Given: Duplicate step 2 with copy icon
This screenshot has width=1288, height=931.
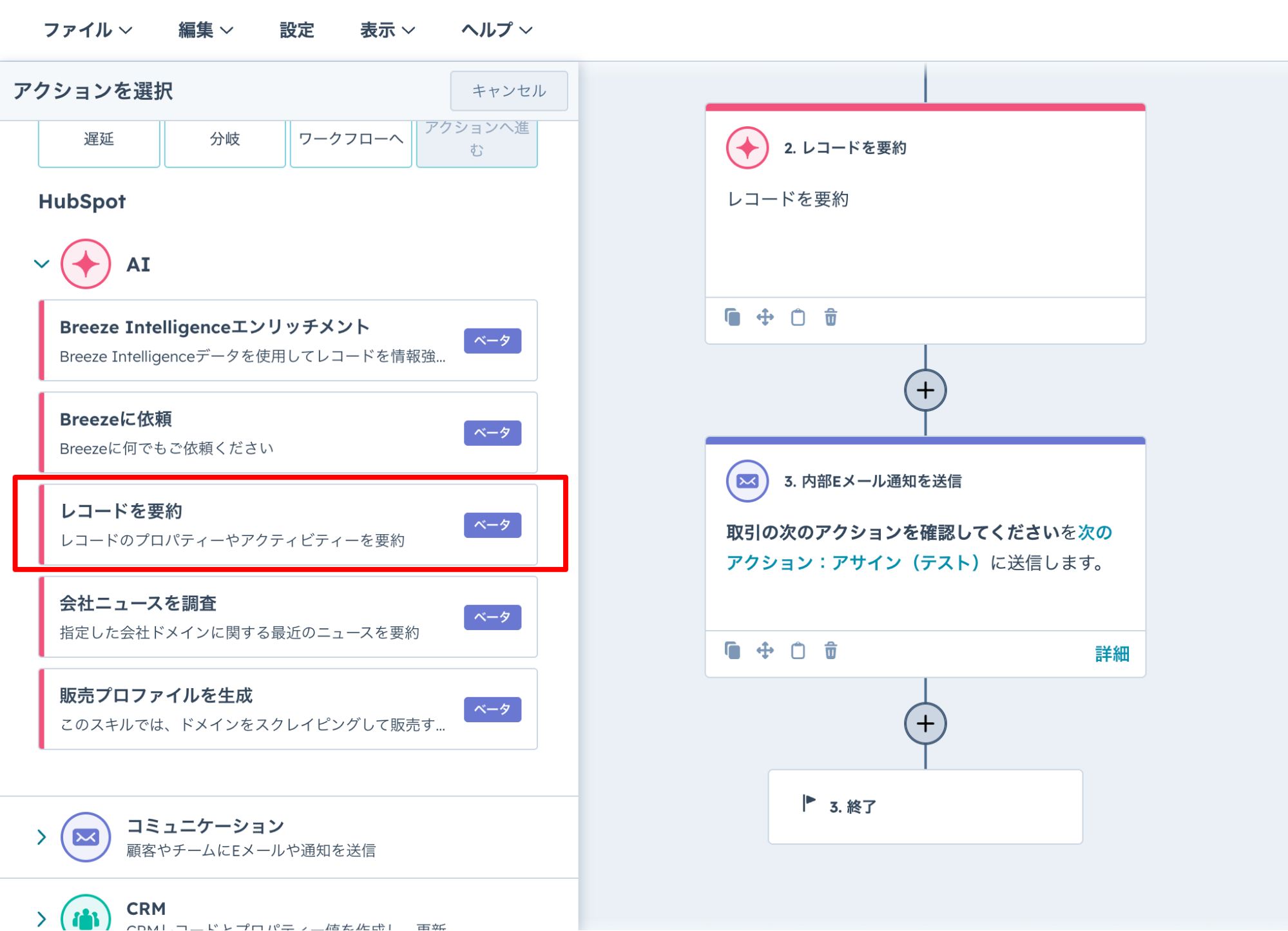Looking at the screenshot, I should [x=733, y=317].
